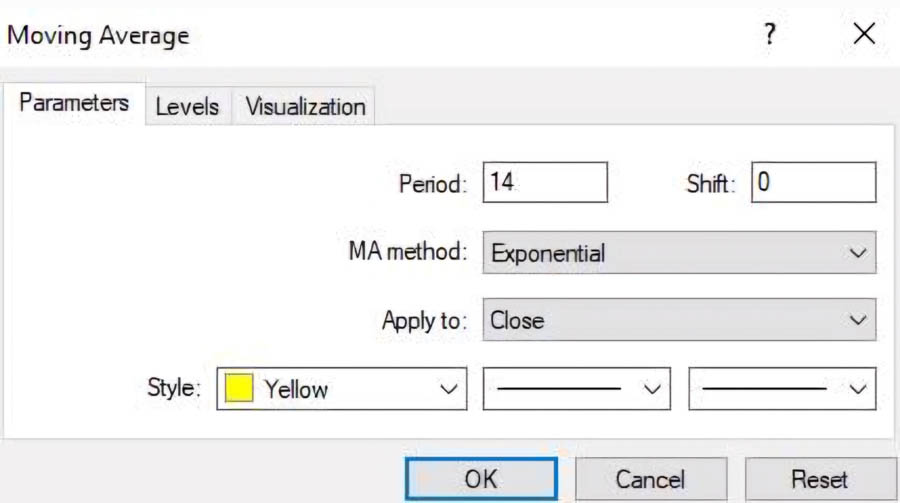Screen dimensions: 900x503
Task: Select the Parameters tab
Action: 74,103
